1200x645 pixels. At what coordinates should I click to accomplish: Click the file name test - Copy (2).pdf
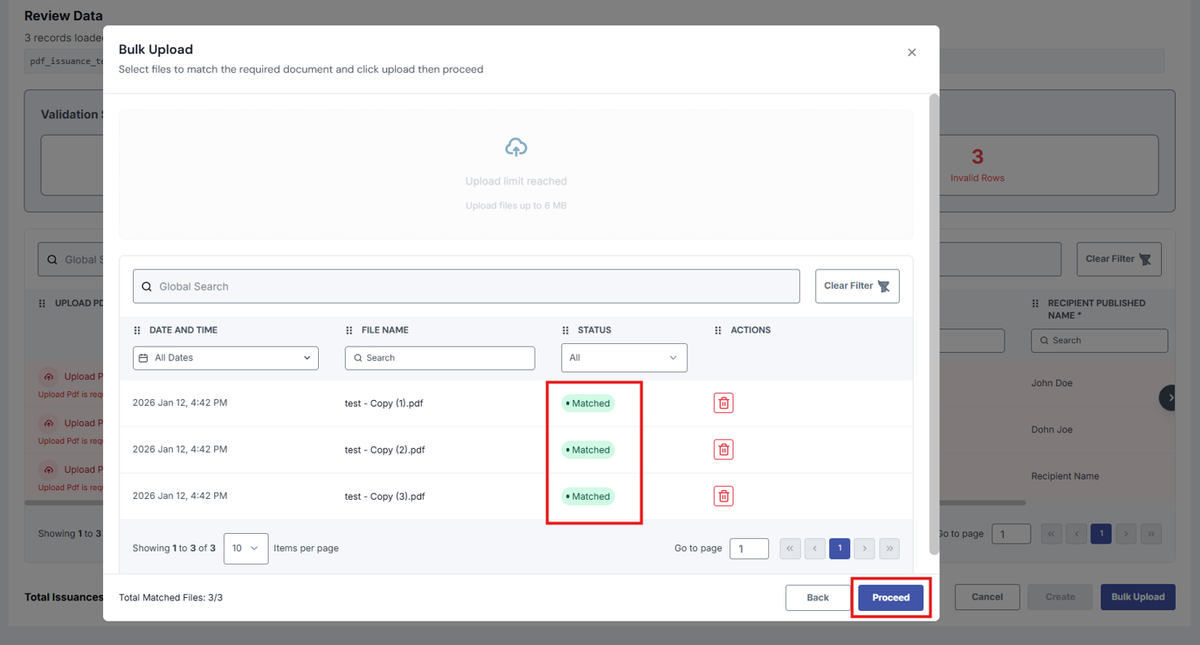click(x=385, y=450)
